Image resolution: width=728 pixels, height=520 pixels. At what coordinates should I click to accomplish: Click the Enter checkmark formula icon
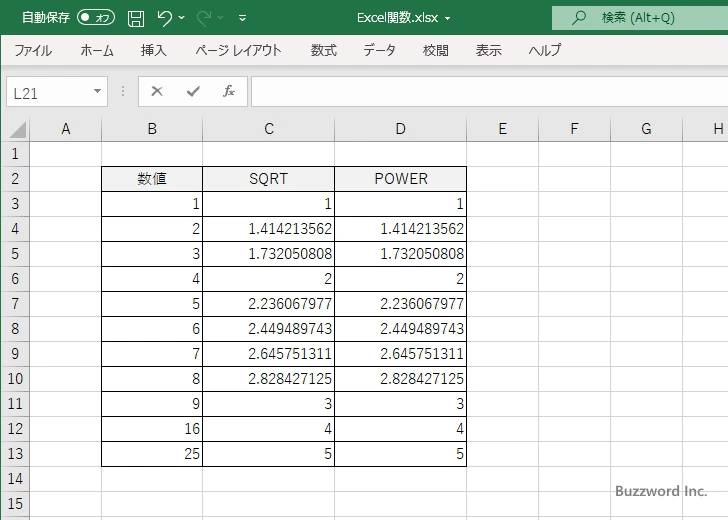pos(193,91)
